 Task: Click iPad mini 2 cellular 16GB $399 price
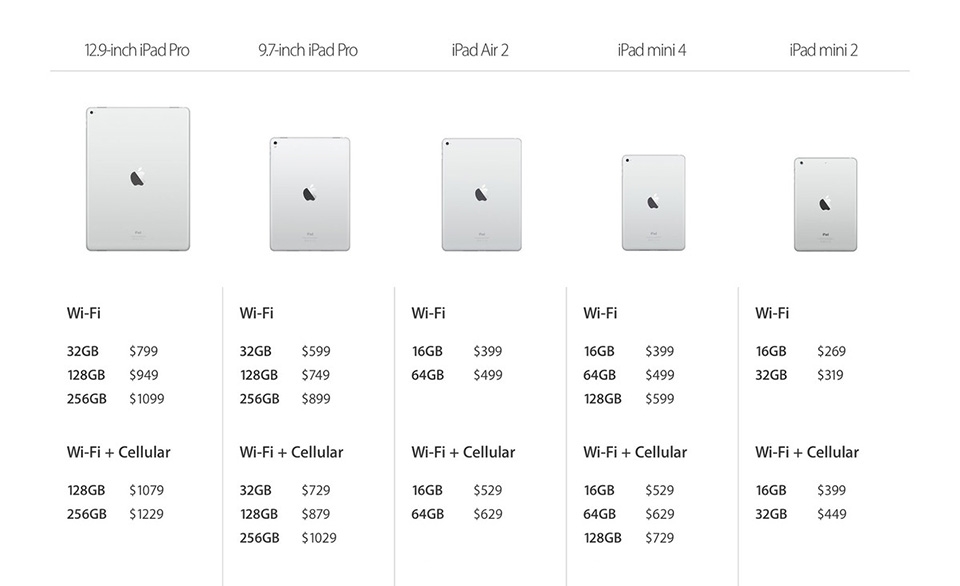point(831,490)
